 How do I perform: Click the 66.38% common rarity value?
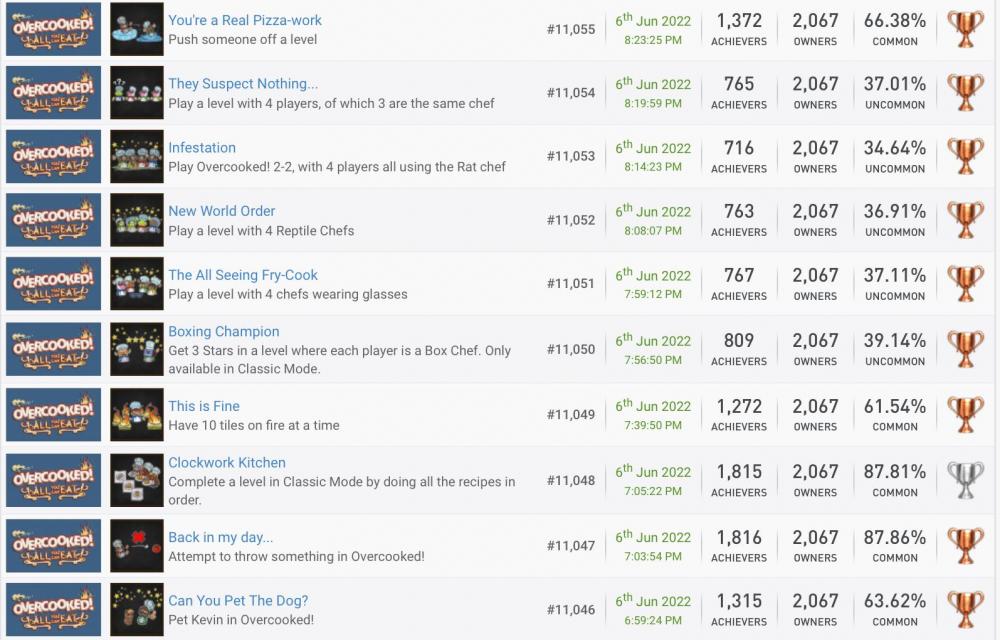(x=895, y=21)
